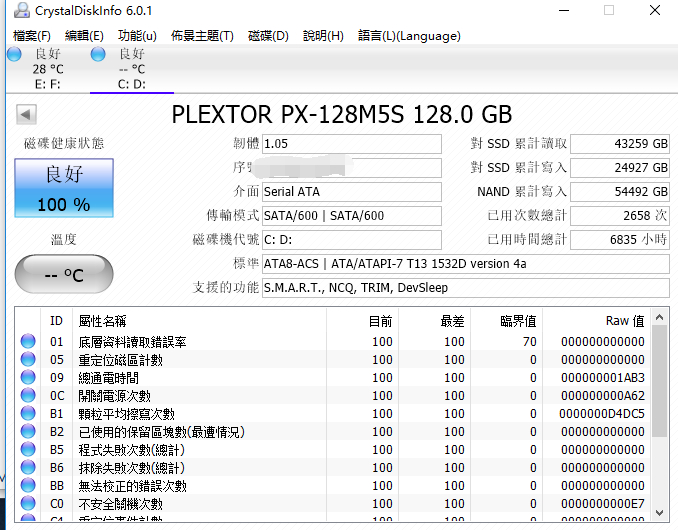Screen dimensions: 678x530
Task: Click raw value 0000000D4DC5
Action: pyautogui.click(x=602, y=414)
